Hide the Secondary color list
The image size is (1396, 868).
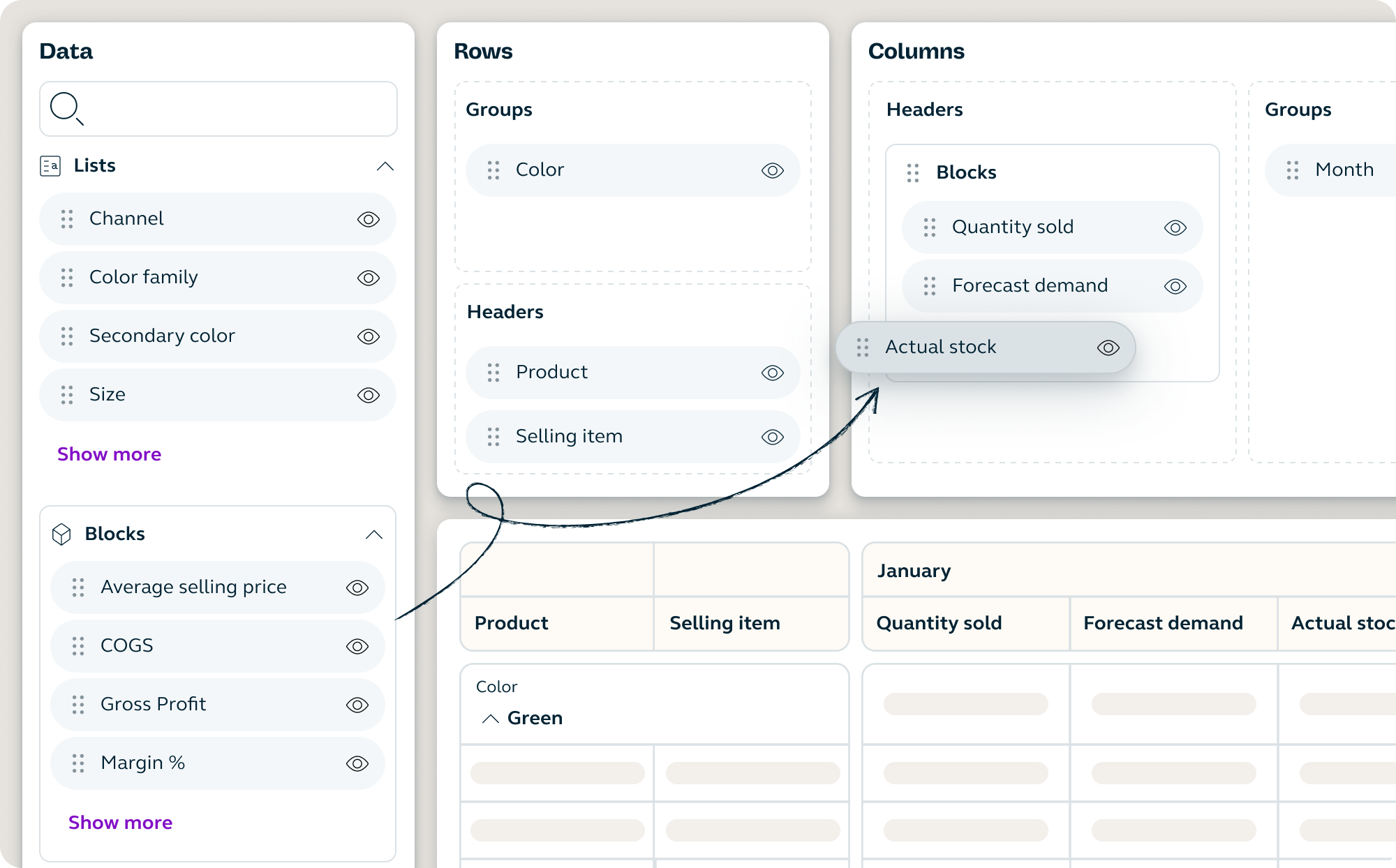click(369, 336)
